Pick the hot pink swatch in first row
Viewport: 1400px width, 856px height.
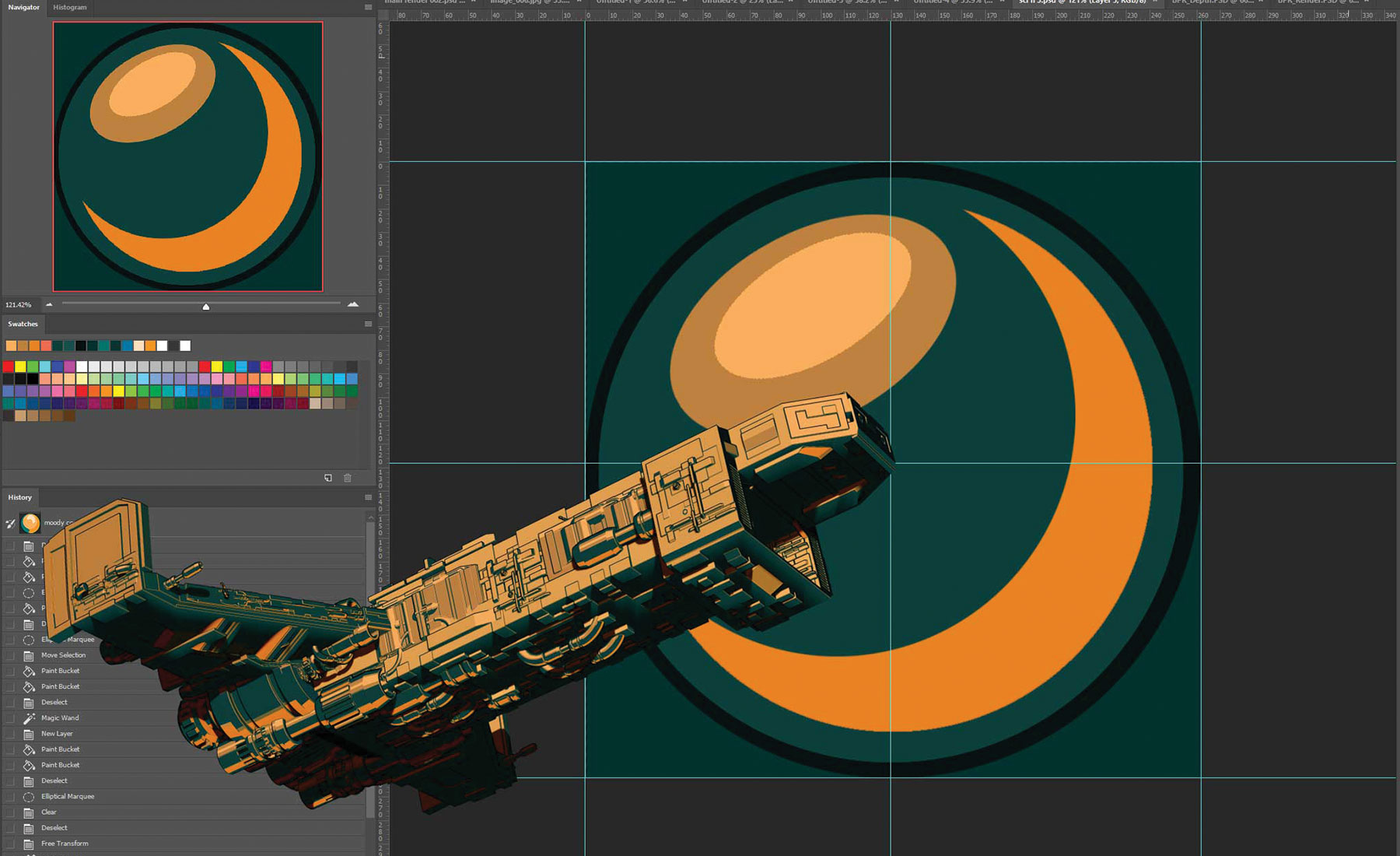click(266, 367)
